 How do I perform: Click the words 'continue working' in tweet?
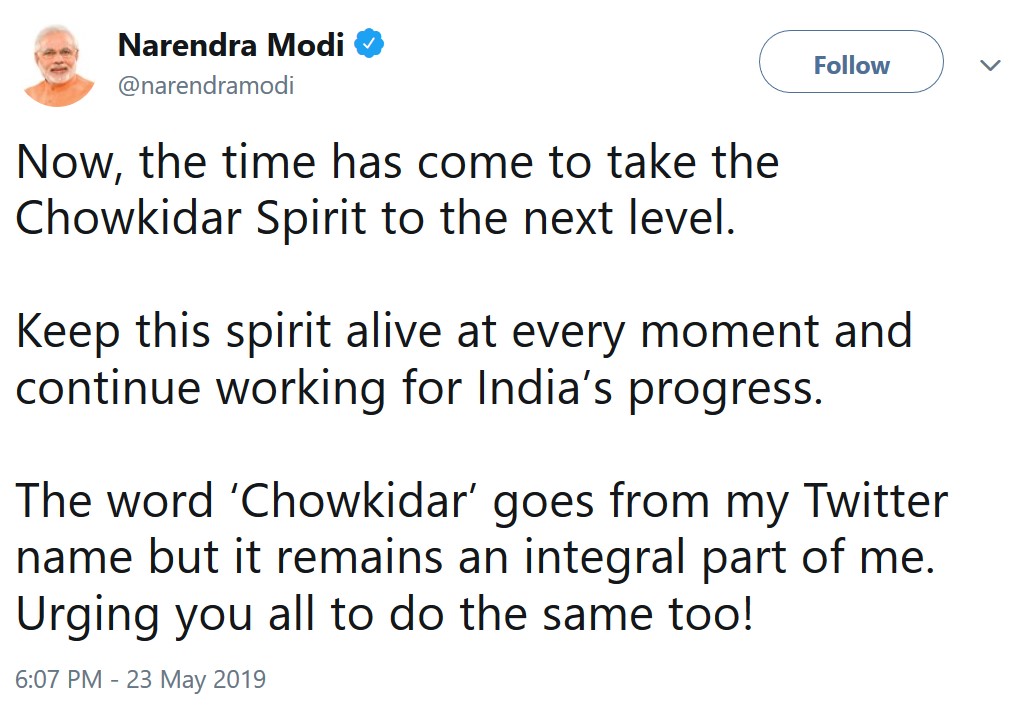click(x=200, y=388)
